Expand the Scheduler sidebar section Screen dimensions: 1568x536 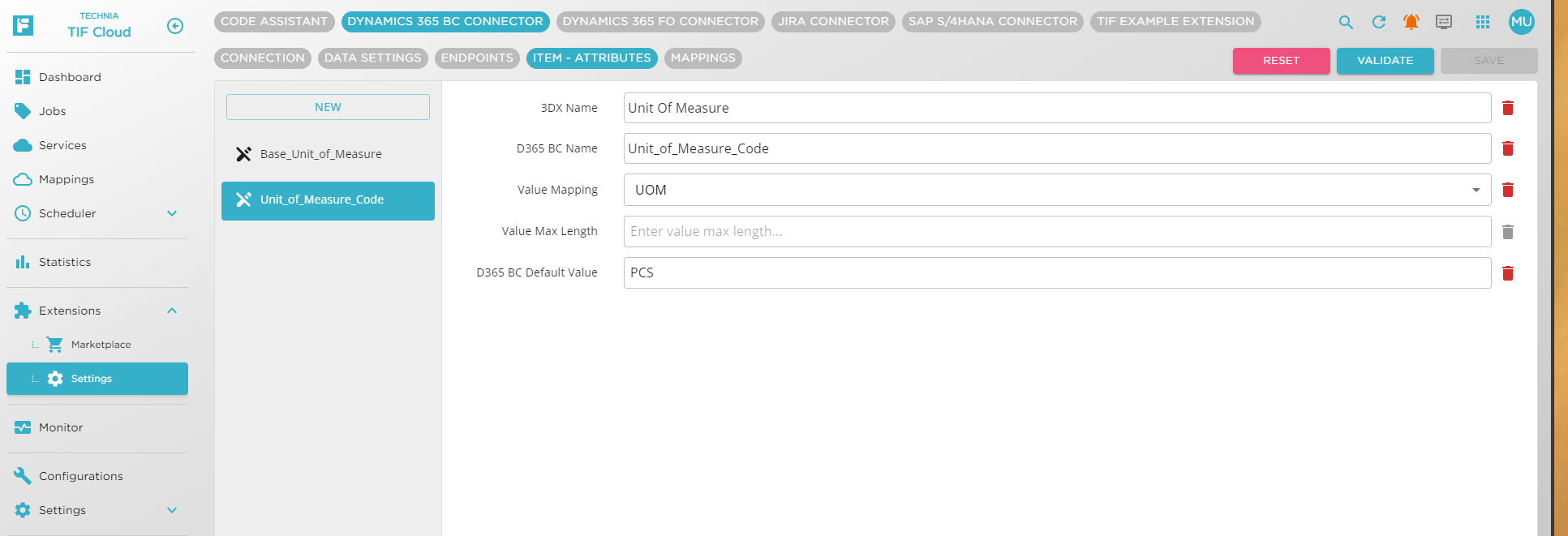coord(172,213)
